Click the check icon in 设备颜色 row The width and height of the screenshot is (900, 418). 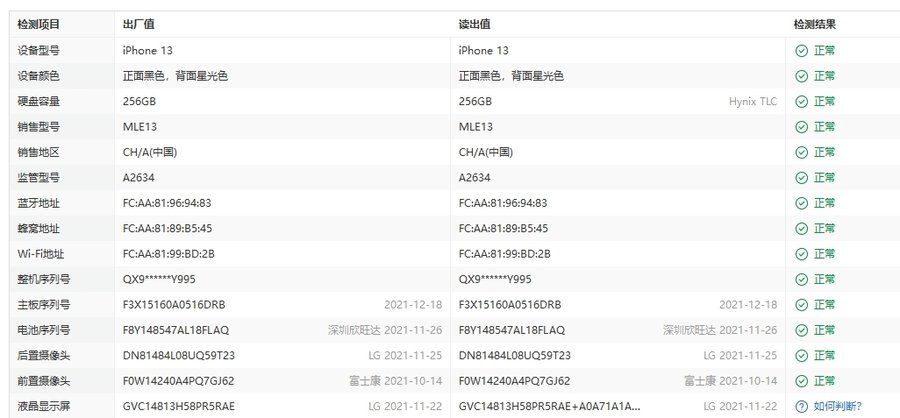pyautogui.click(x=802, y=76)
